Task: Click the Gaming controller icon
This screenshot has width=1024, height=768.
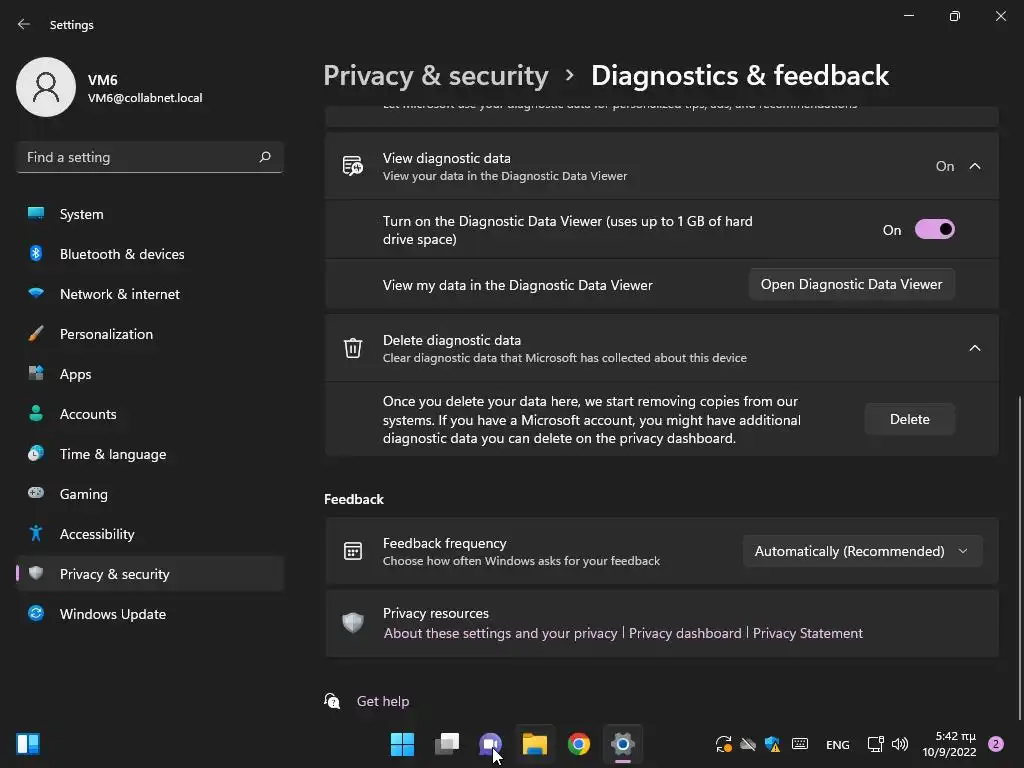Action: pos(36,493)
